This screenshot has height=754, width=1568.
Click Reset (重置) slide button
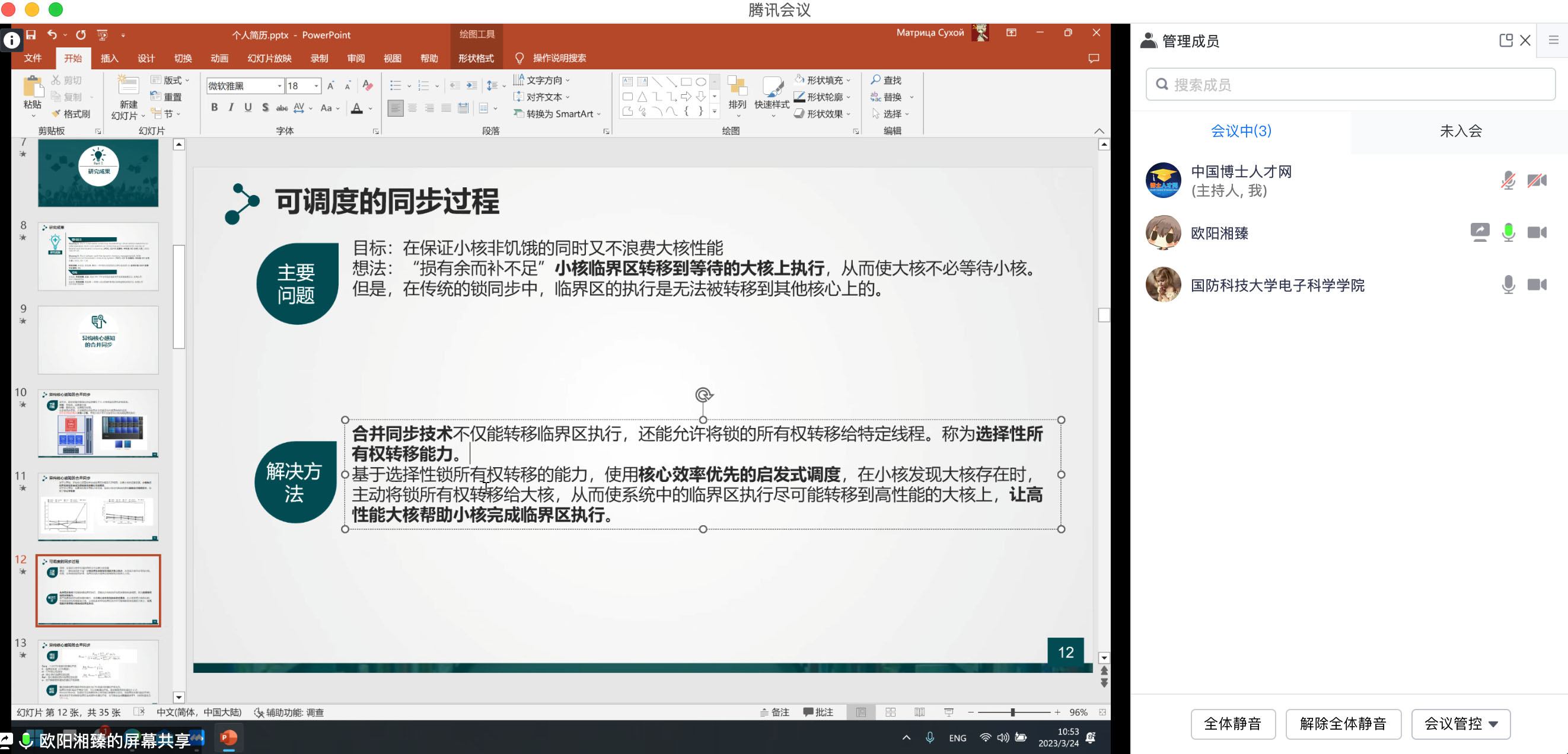tap(166, 97)
